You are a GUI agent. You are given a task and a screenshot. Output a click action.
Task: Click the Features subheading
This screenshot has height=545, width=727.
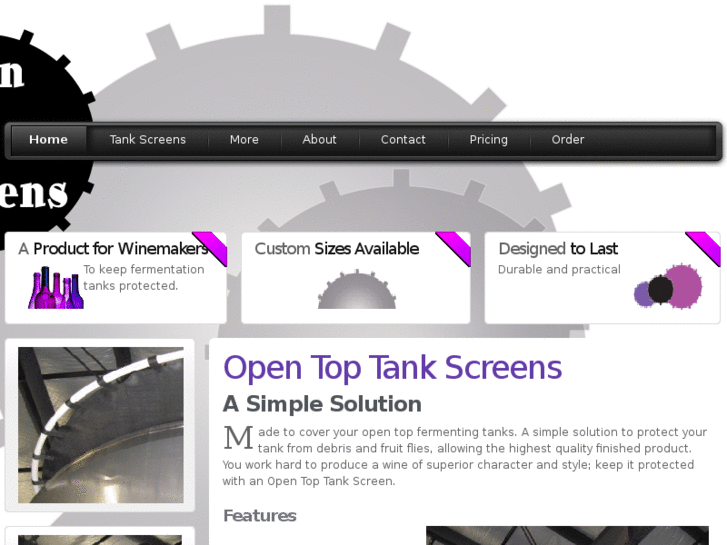coord(260,515)
